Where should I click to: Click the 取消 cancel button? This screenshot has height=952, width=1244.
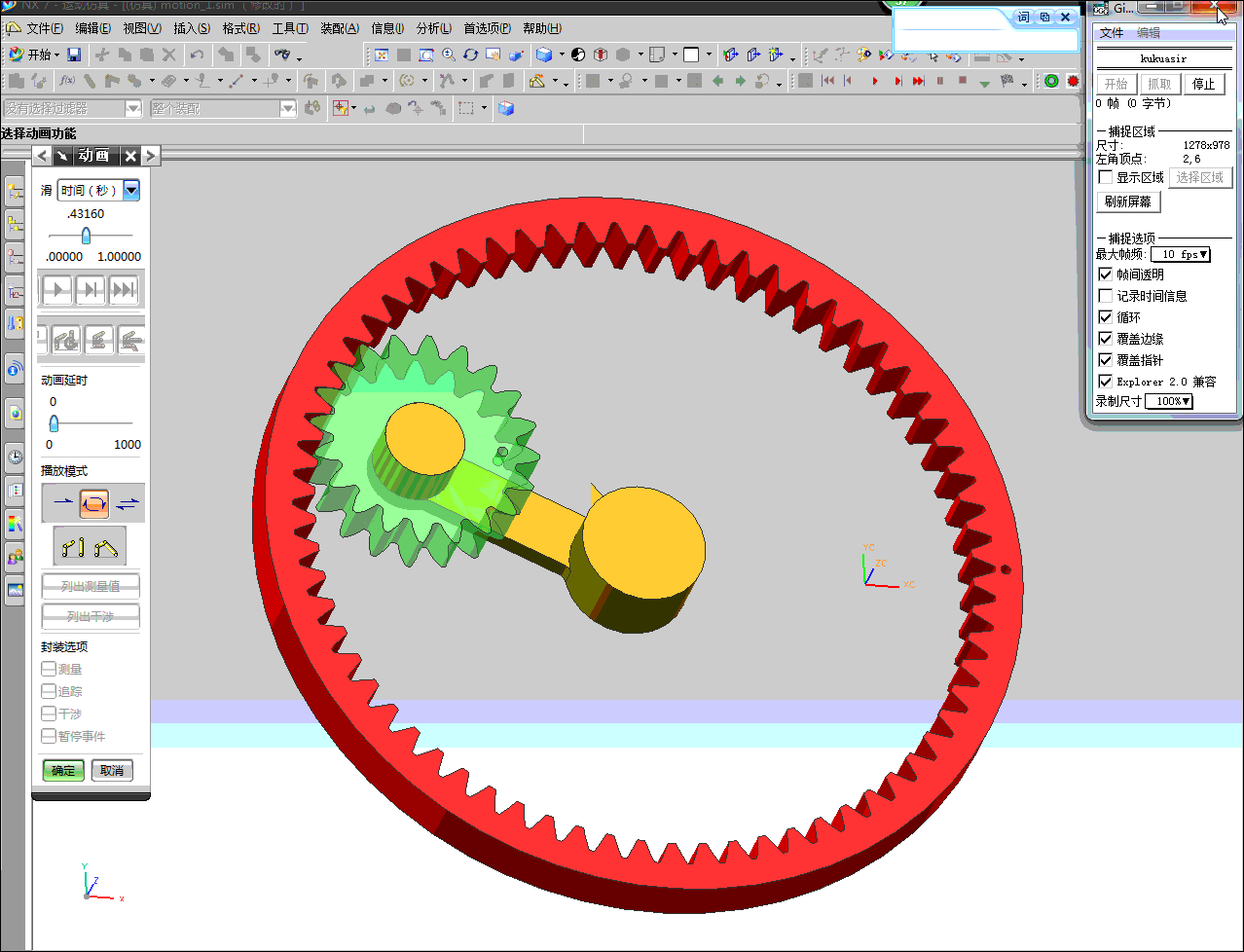click(x=112, y=770)
